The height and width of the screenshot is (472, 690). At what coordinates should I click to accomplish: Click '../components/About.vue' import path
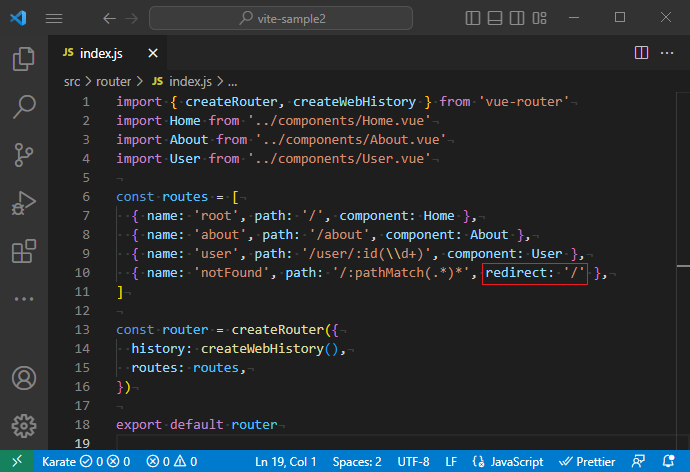pyautogui.click(x=351, y=139)
